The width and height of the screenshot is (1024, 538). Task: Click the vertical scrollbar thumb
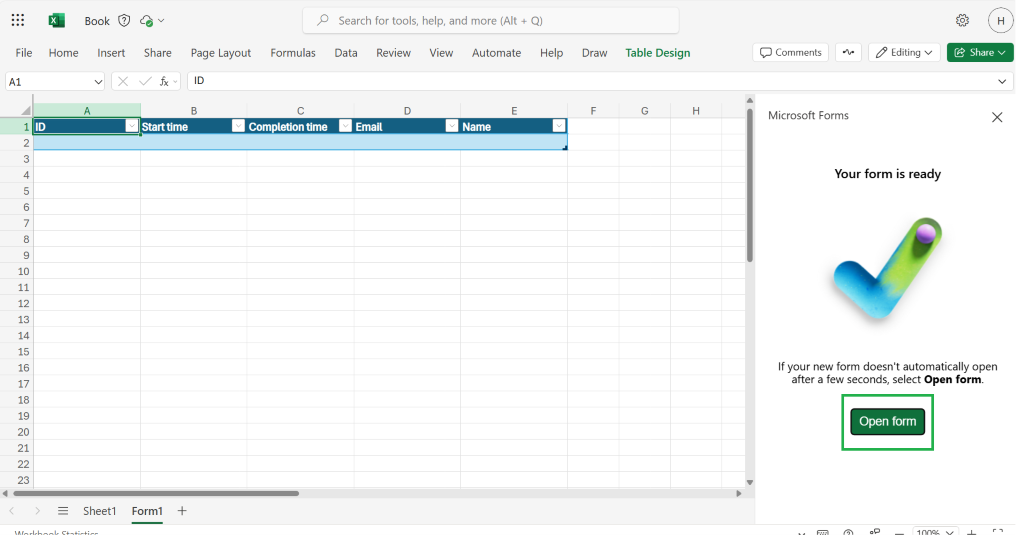coord(750,185)
